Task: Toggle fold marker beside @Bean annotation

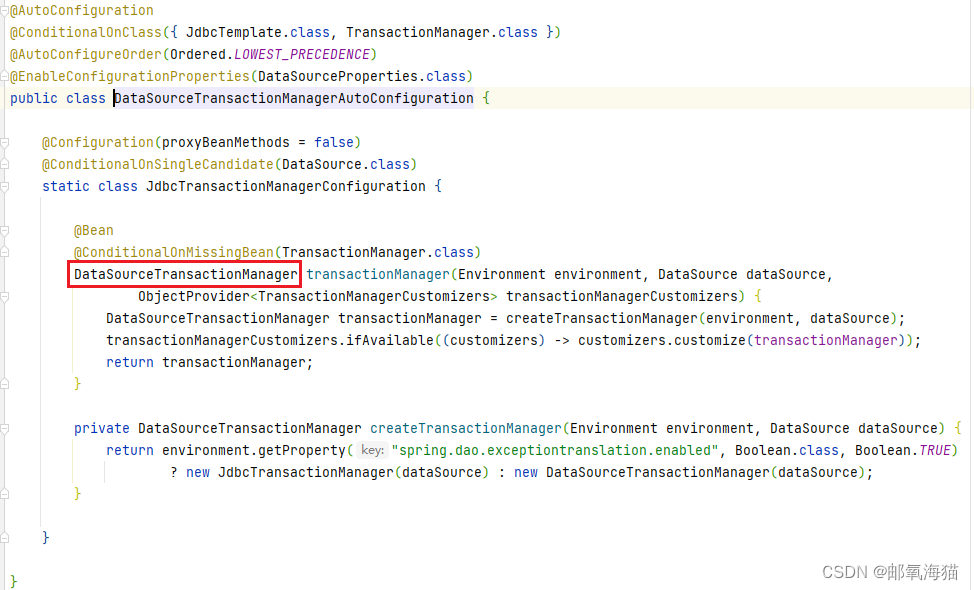Action: tap(4, 230)
